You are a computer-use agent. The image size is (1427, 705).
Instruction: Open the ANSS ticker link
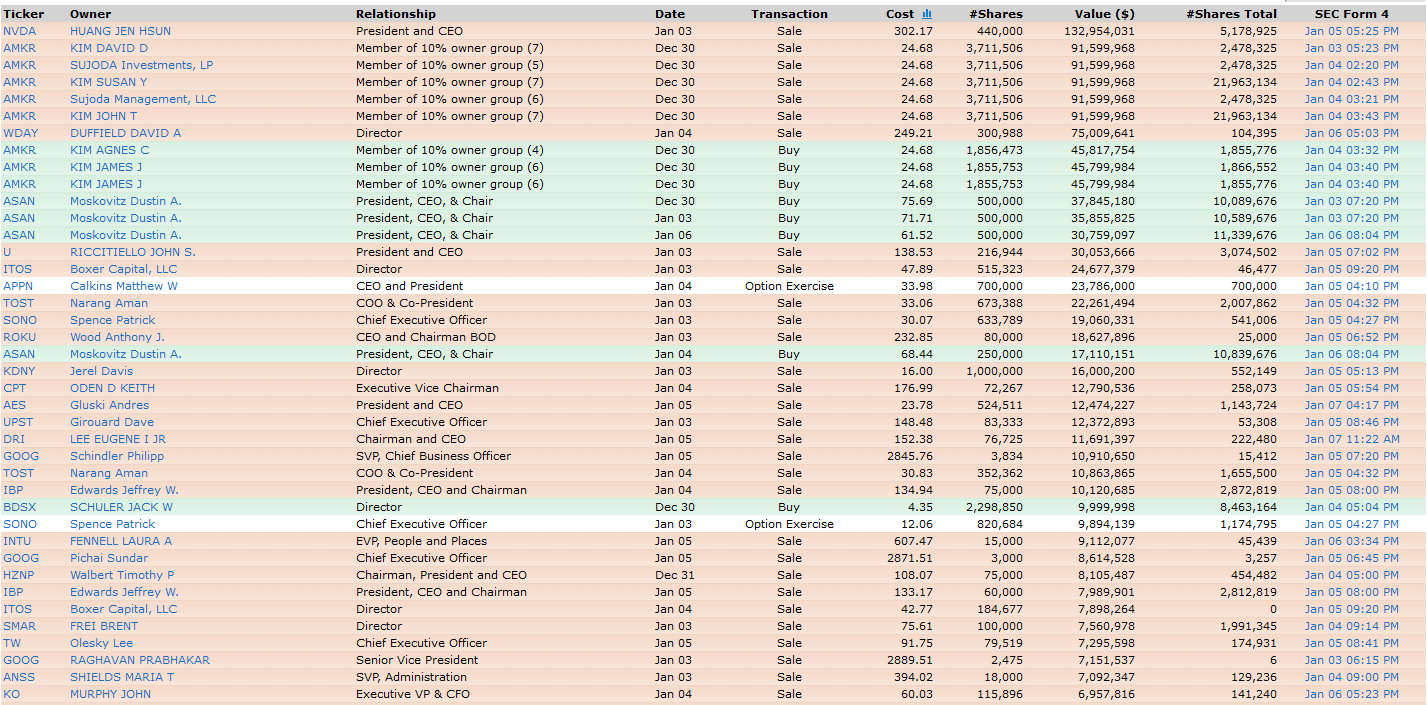pyautogui.click(x=18, y=677)
